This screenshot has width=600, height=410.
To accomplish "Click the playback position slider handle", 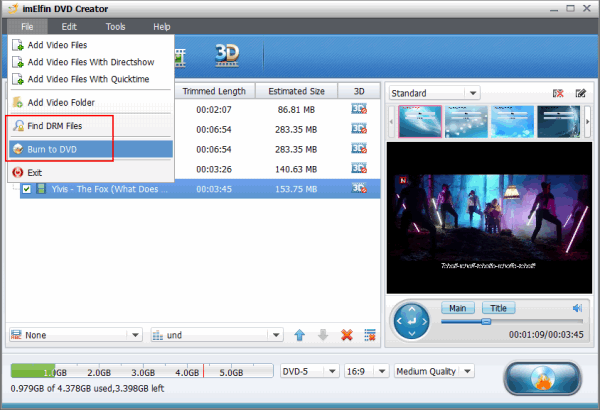I will [486, 322].
